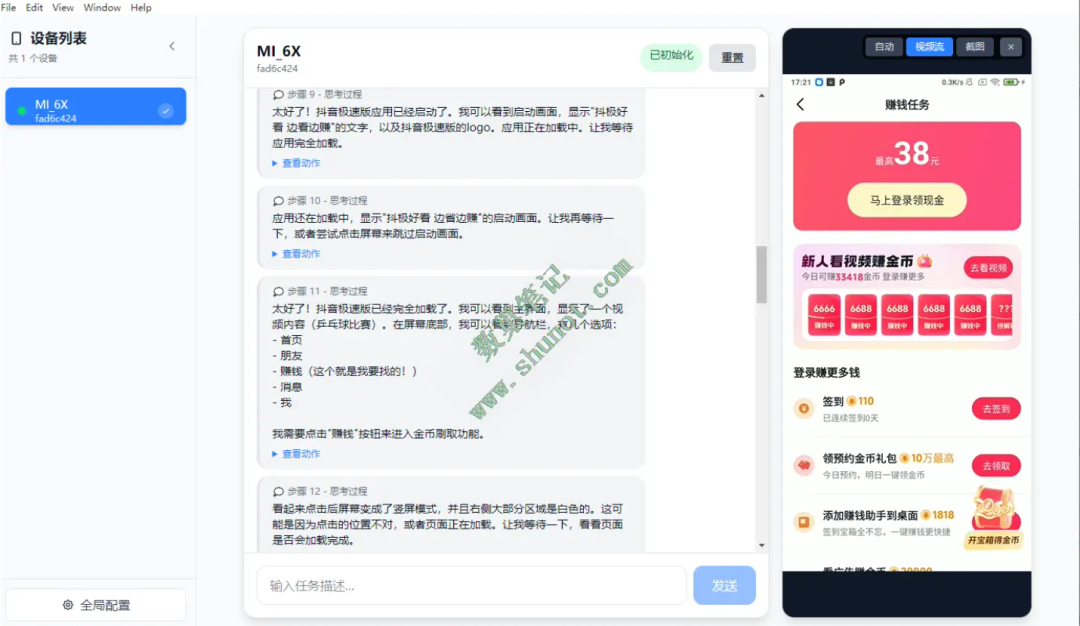Open the Help menu
Viewport: 1080px width, 626px height.
pyautogui.click(x=141, y=8)
